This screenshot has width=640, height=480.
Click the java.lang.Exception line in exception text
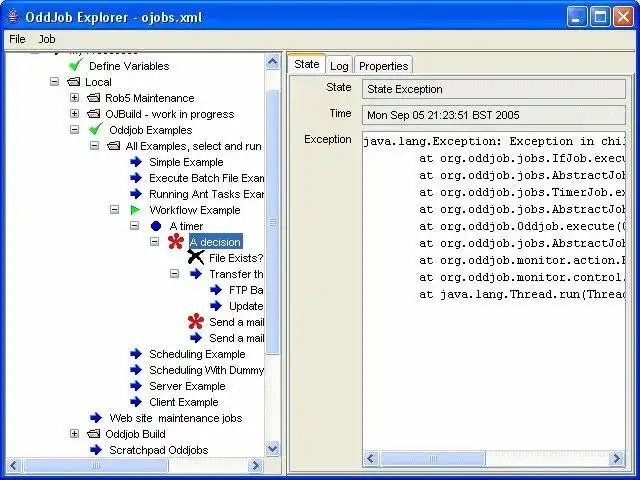coord(494,141)
